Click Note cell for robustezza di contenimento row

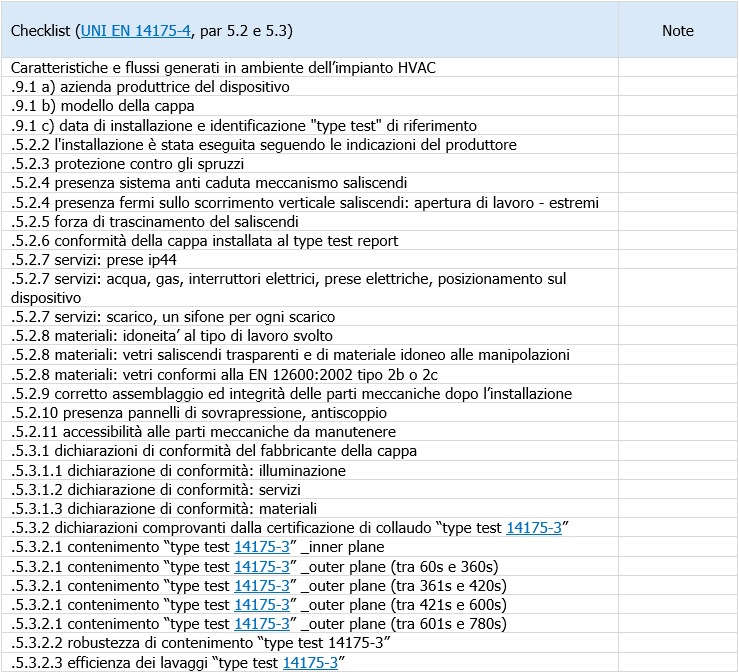click(x=677, y=642)
